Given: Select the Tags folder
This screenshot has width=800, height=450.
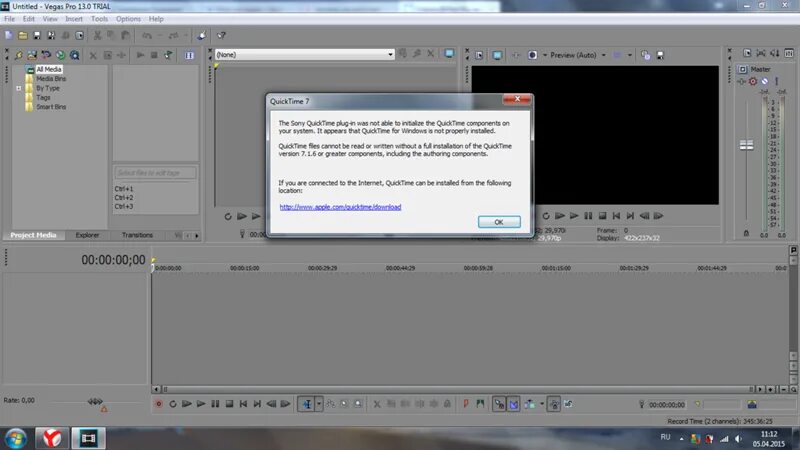Looking at the screenshot, I should 43,97.
